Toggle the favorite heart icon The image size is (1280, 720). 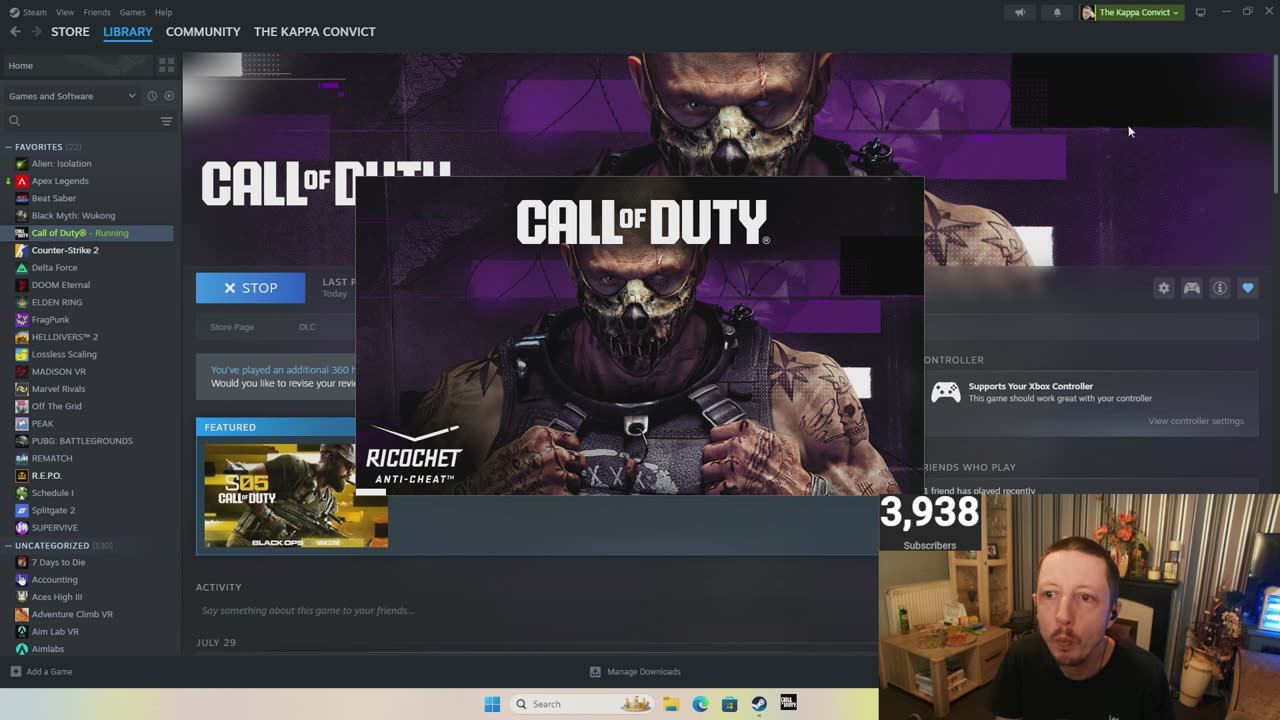click(1247, 288)
